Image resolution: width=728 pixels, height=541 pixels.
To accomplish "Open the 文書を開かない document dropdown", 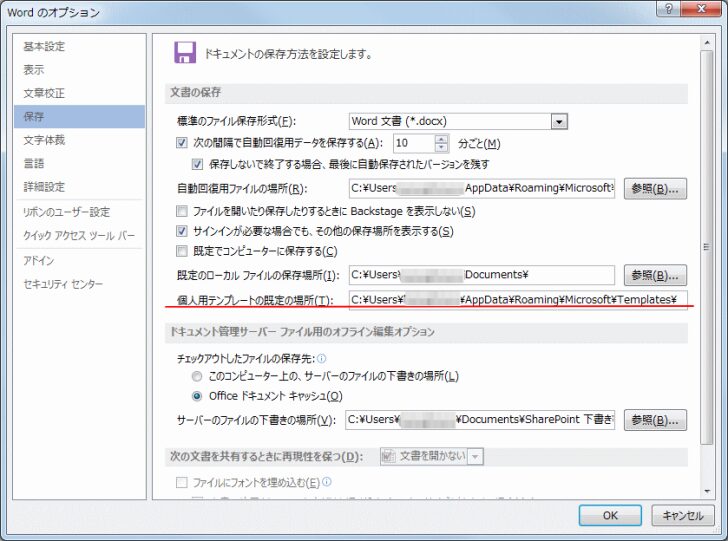I will tap(476, 457).
